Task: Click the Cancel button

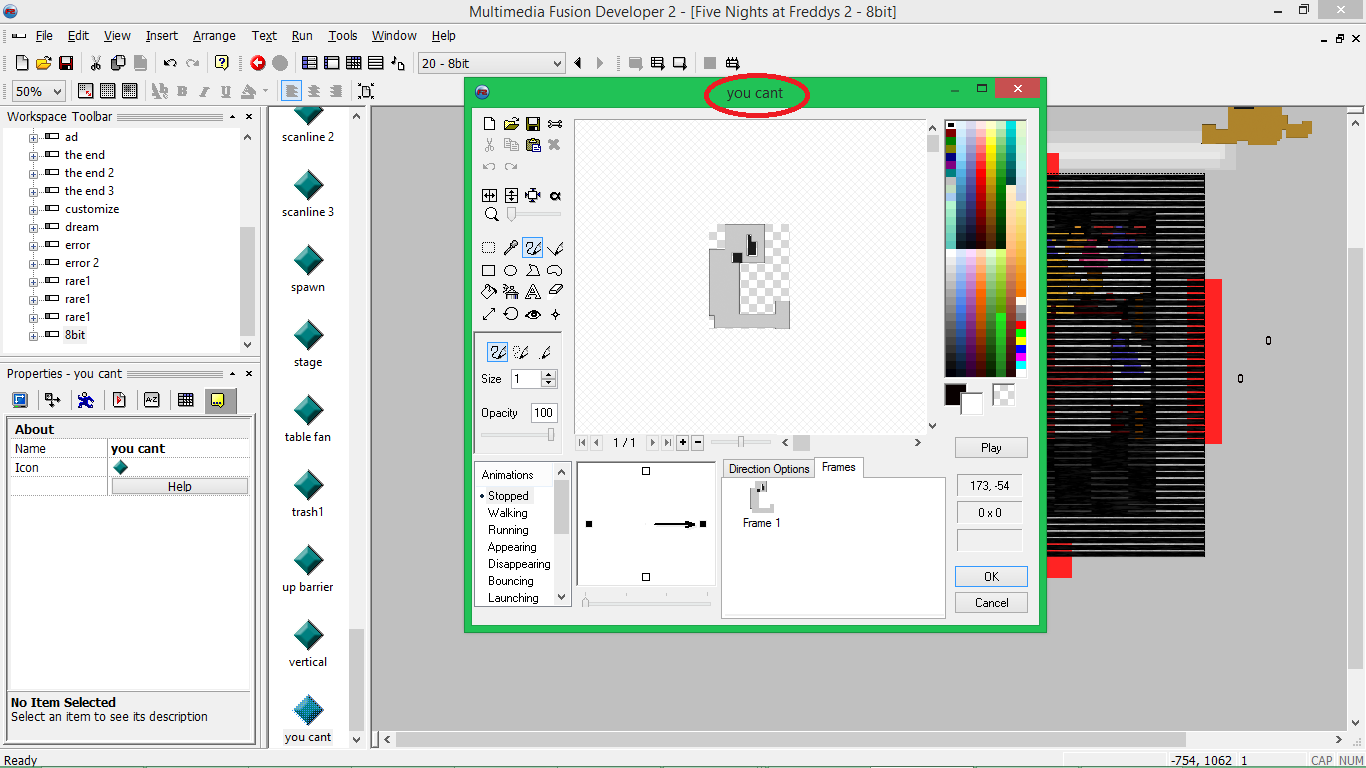Action: tap(991, 603)
